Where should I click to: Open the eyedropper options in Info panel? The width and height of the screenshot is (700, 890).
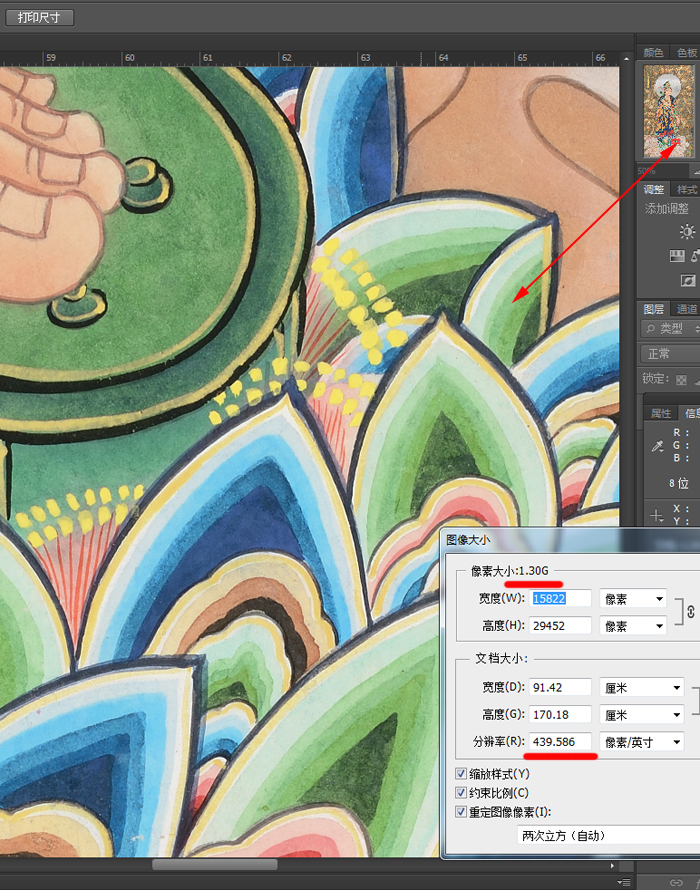[657, 446]
